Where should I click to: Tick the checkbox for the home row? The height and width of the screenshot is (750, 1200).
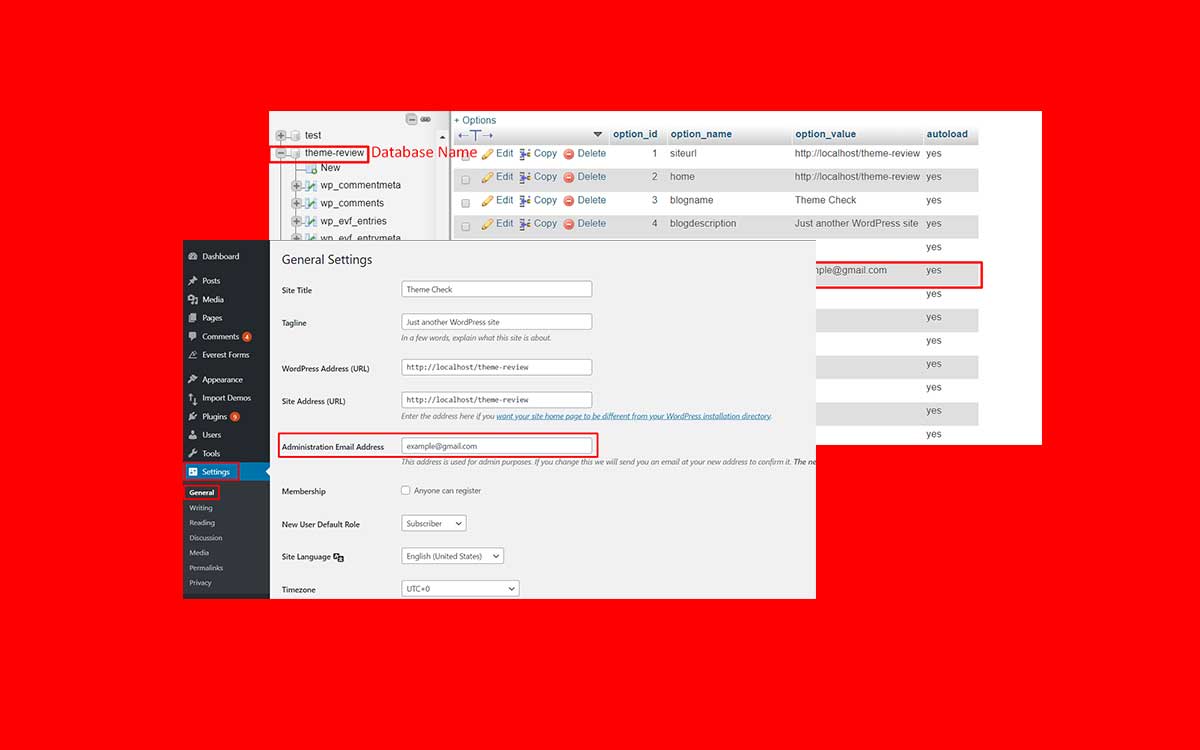tap(465, 179)
